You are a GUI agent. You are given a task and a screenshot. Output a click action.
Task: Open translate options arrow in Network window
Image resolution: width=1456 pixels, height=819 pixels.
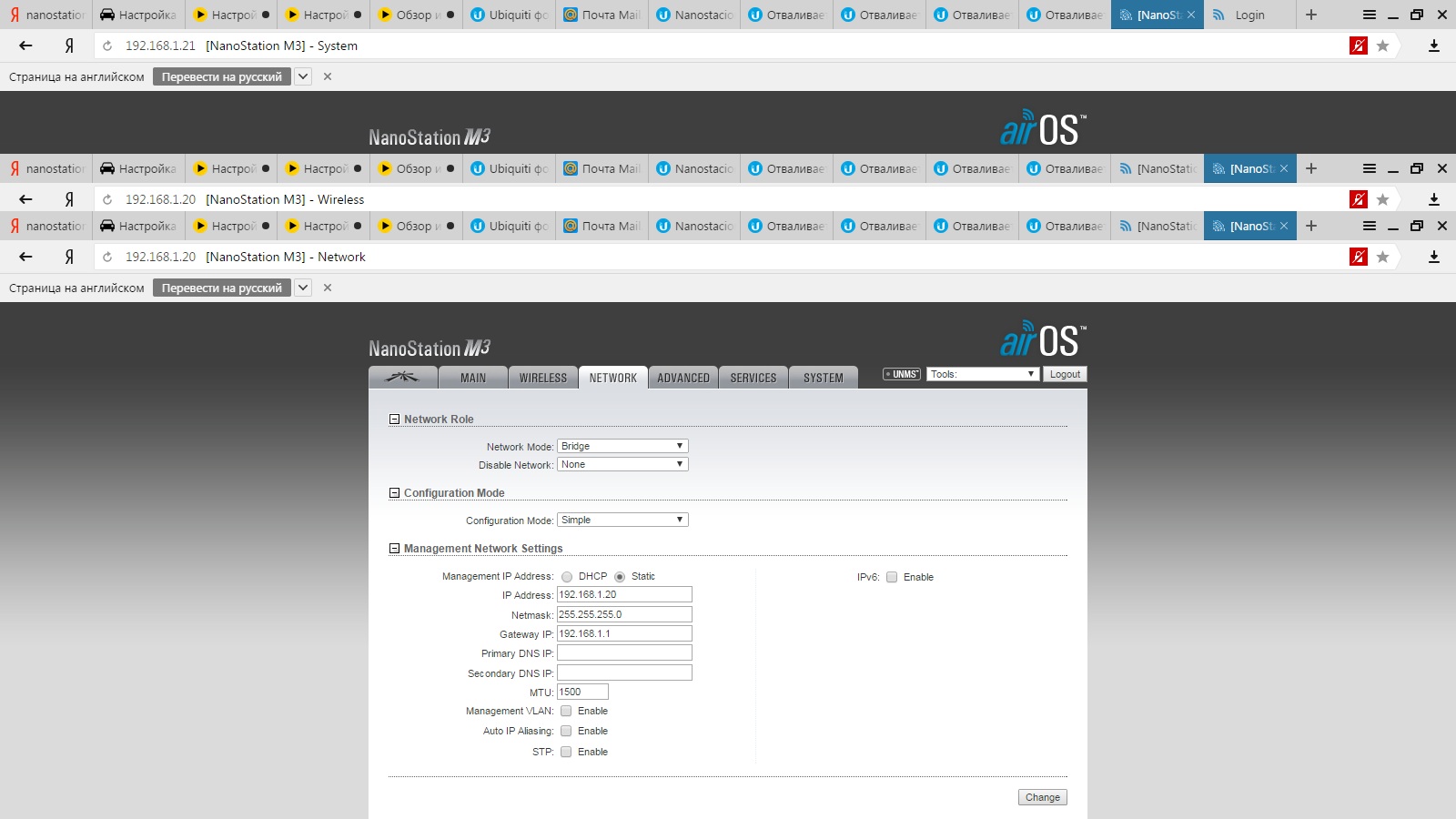[303, 288]
